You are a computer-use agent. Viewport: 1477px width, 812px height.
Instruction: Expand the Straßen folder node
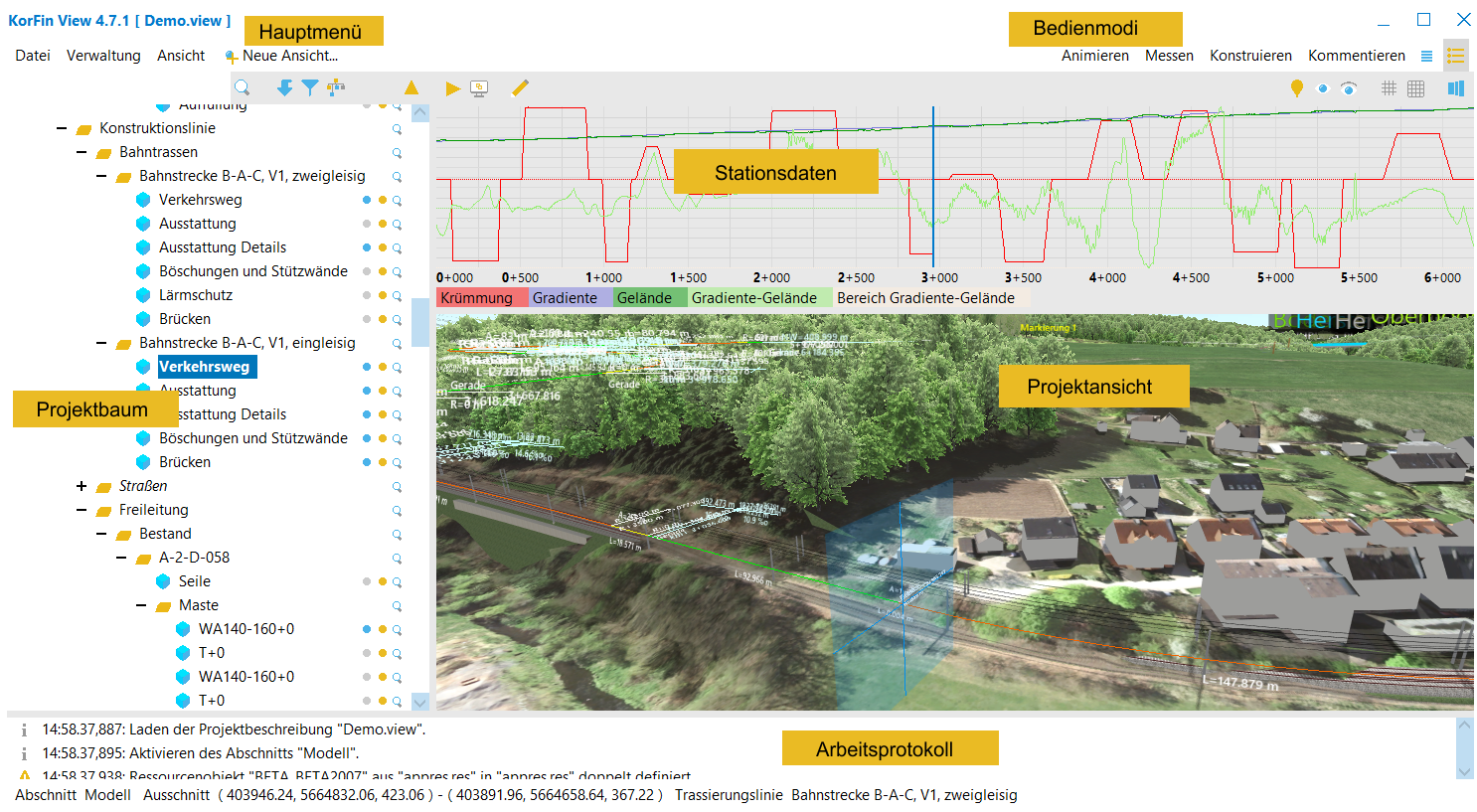click(x=82, y=486)
